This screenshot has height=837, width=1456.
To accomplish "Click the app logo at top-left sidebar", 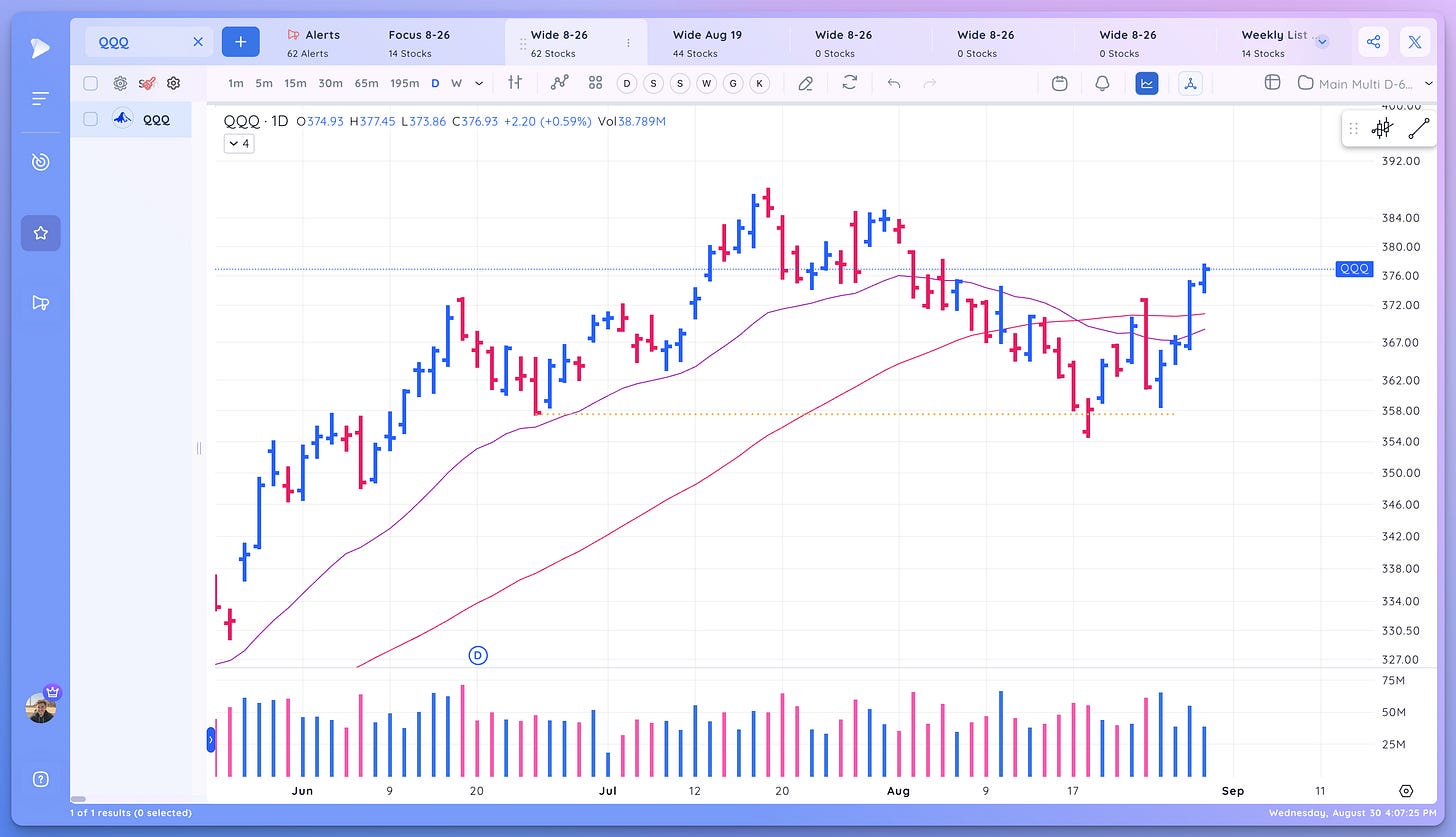I will [40, 47].
